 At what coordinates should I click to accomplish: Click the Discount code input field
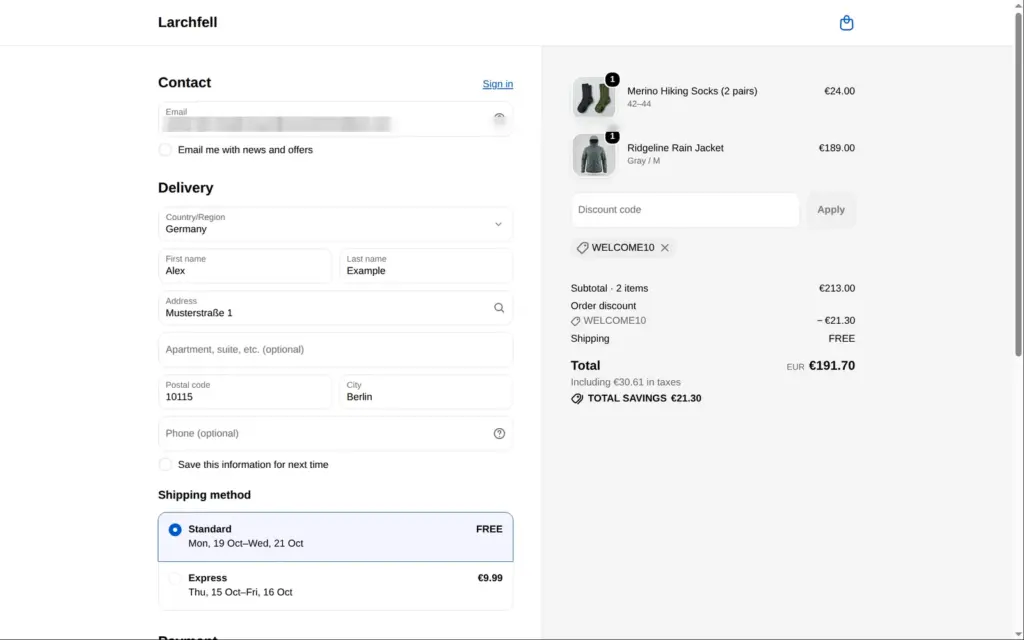point(685,210)
